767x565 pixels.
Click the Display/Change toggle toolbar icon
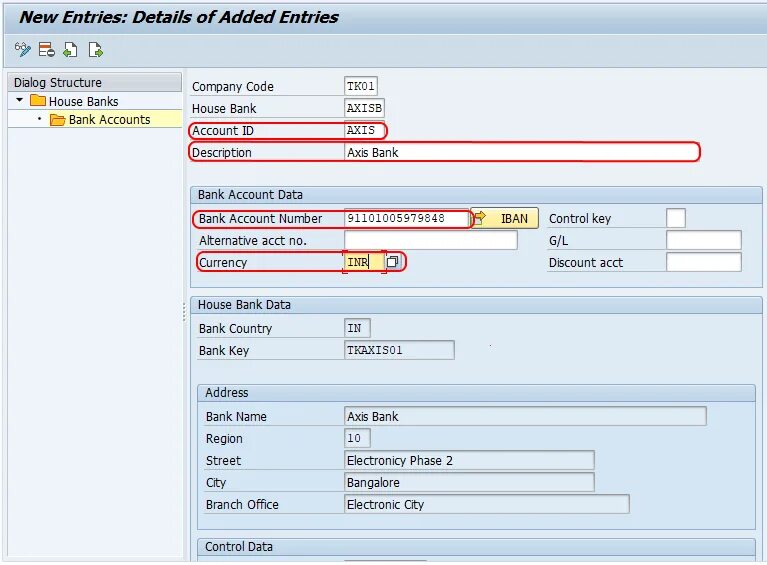point(23,49)
